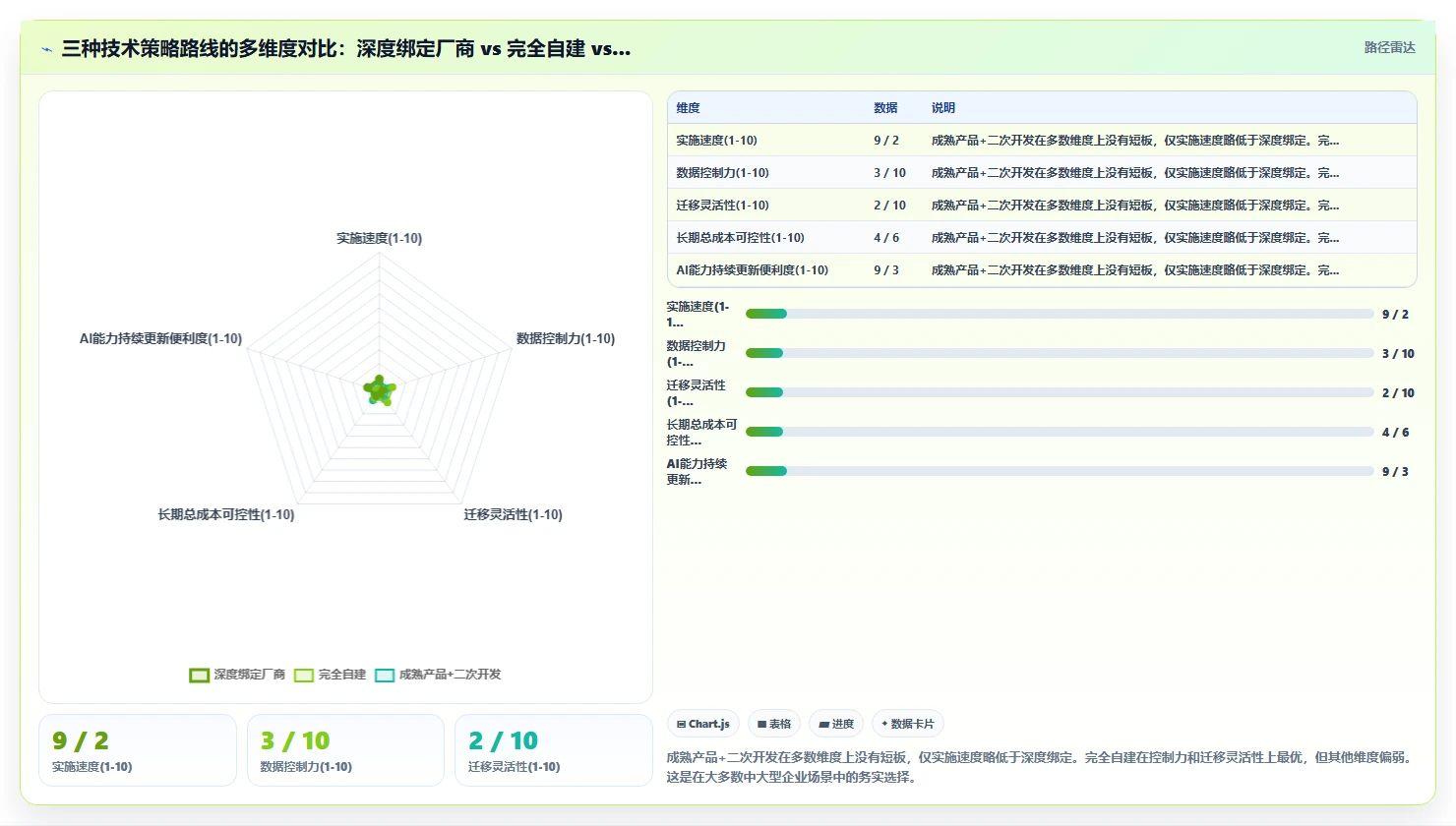The image size is (1456, 826).
Task: Open the 3 / 10 数据控制力 data card
Action: [345, 750]
